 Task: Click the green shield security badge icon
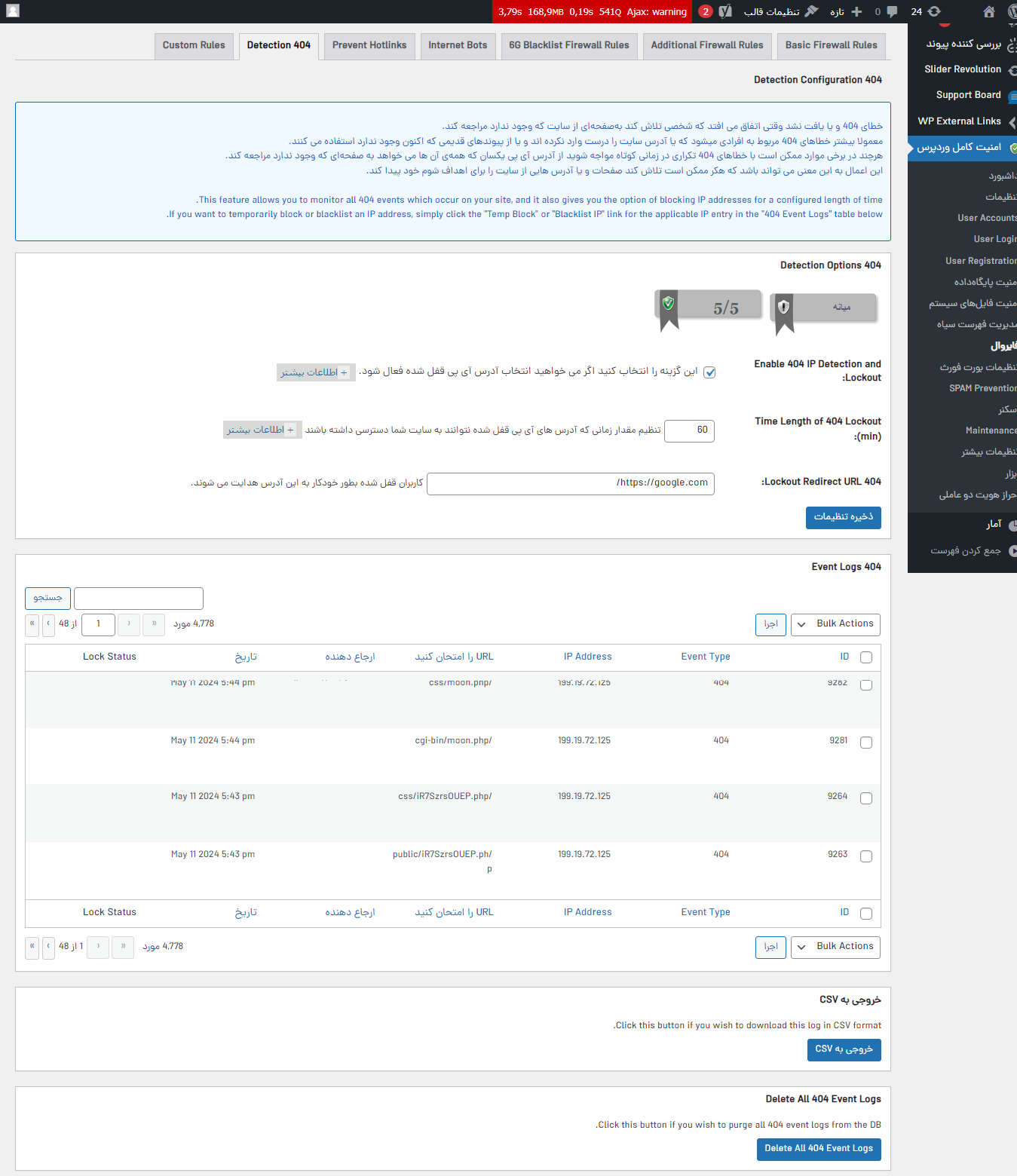click(x=668, y=303)
